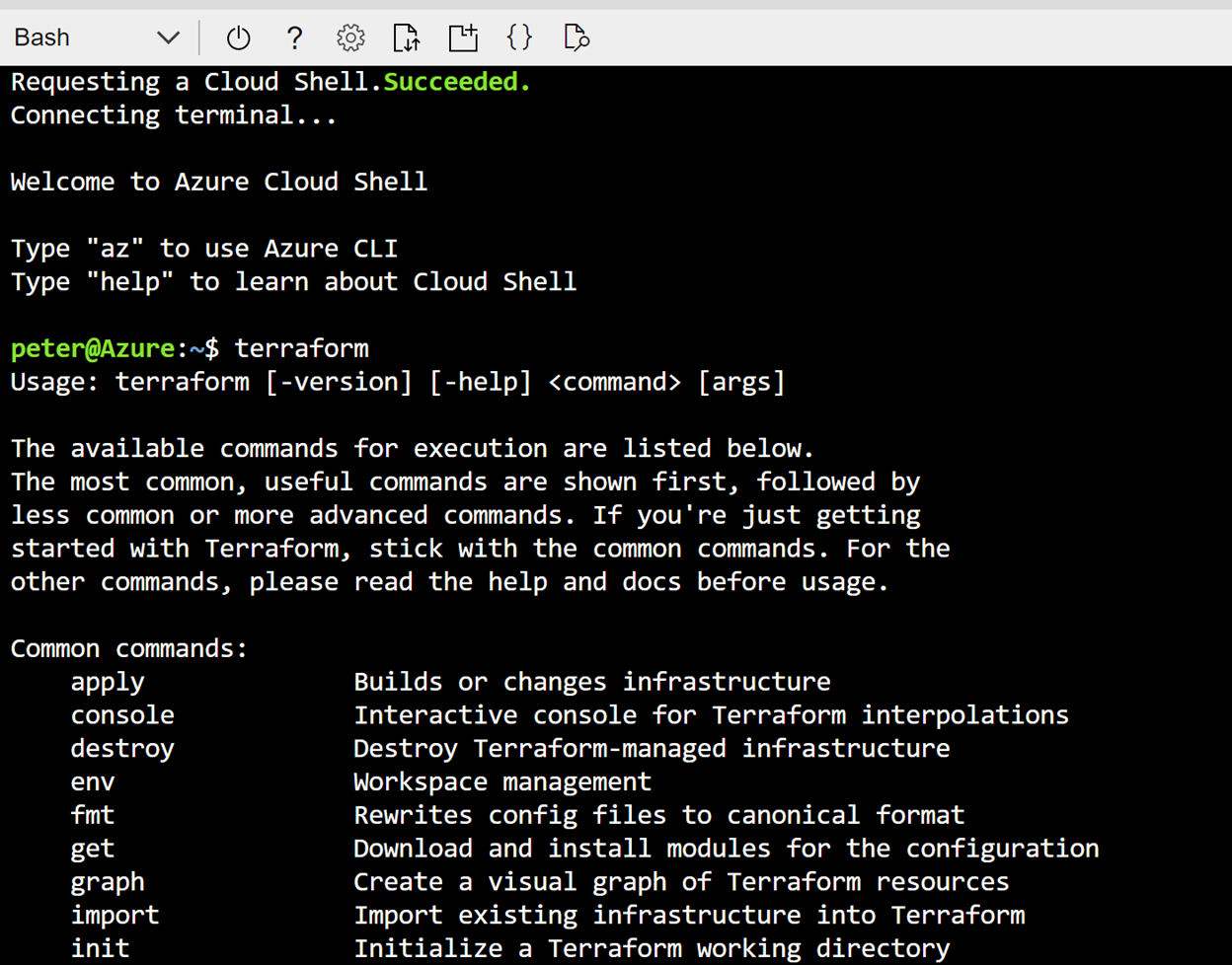Click the 'Type "help"' Cloud Shell line
The width and height of the screenshot is (1232, 965).
pos(293,282)
